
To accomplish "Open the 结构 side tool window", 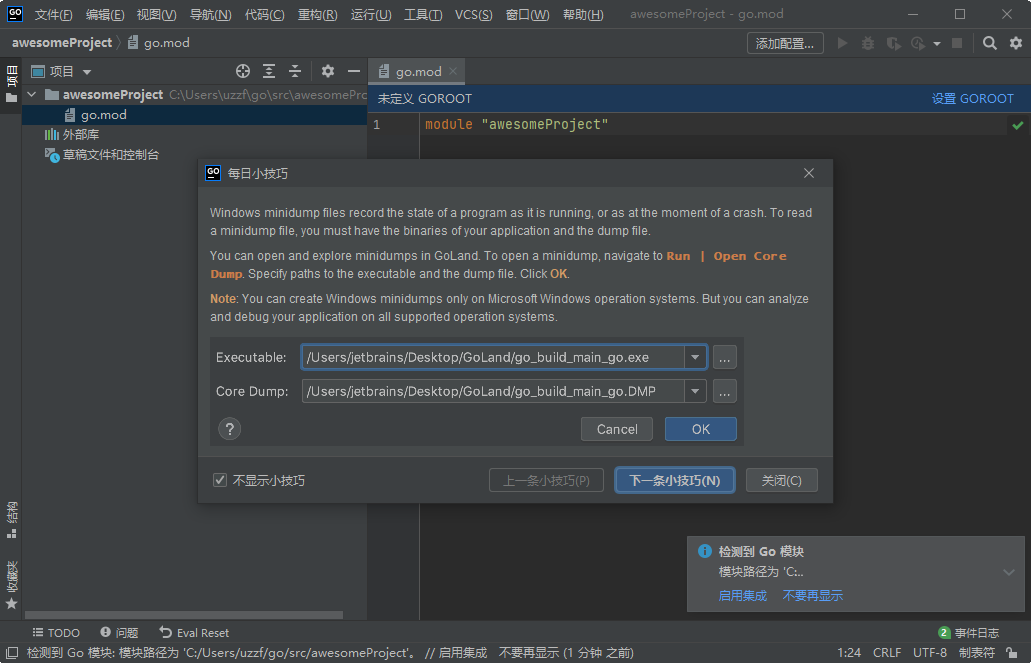I will (11, 520).
